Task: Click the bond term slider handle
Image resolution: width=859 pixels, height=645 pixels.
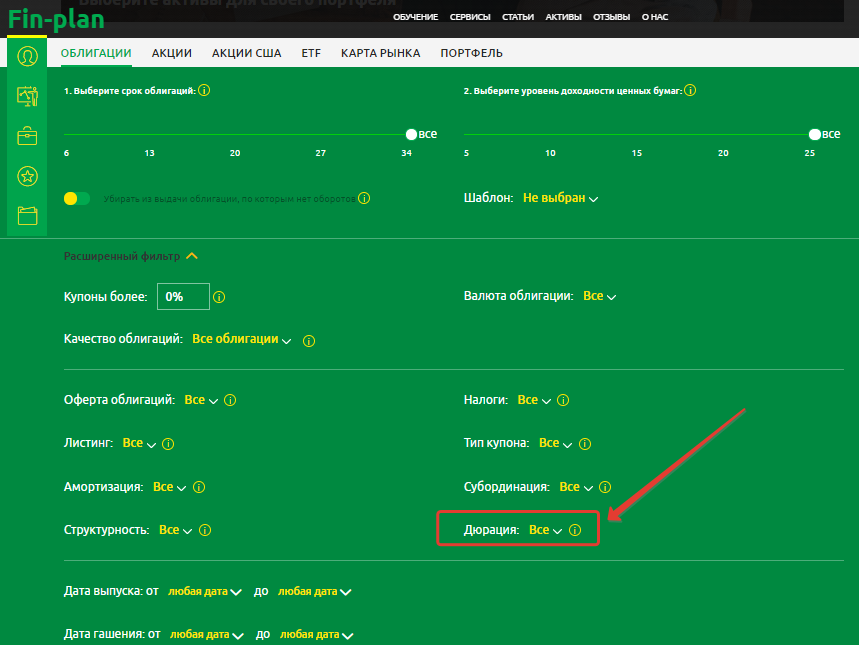Action: 411,134
